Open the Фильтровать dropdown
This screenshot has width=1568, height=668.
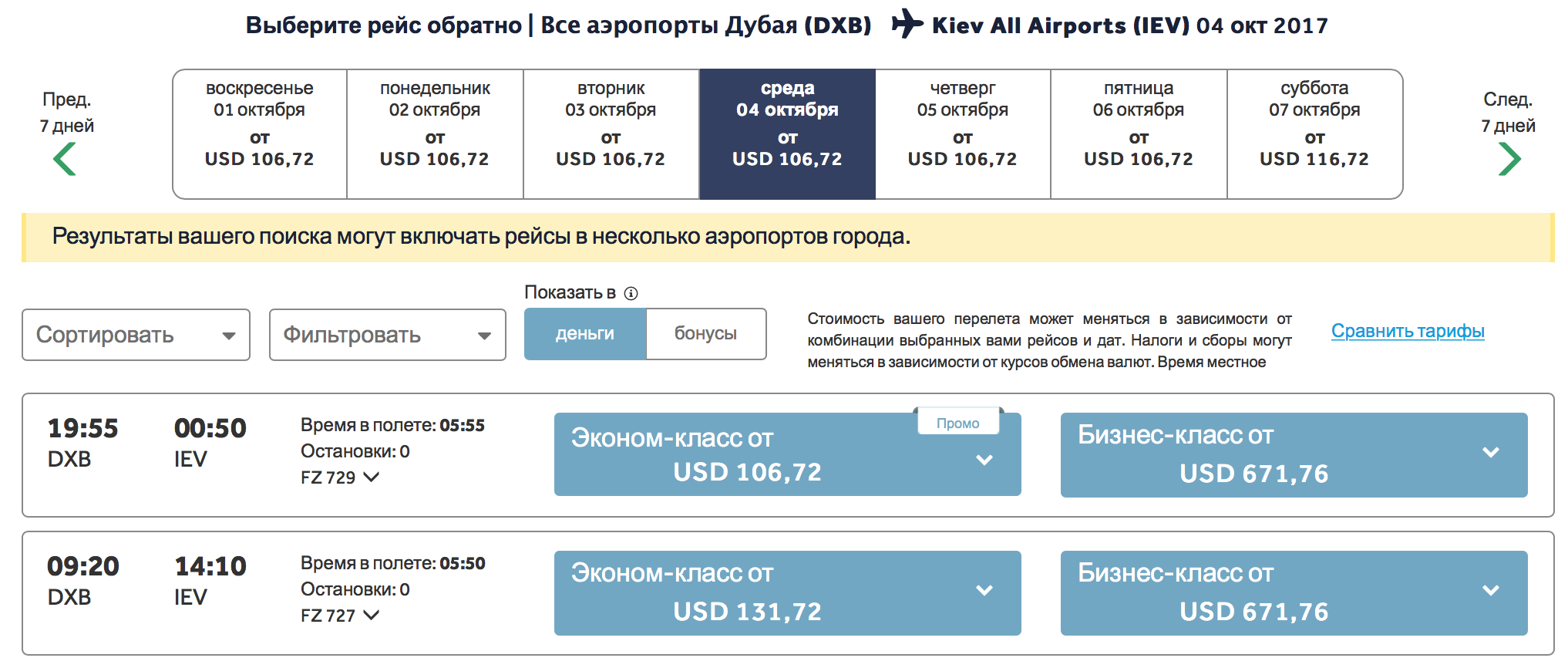(x=387, y=335)
